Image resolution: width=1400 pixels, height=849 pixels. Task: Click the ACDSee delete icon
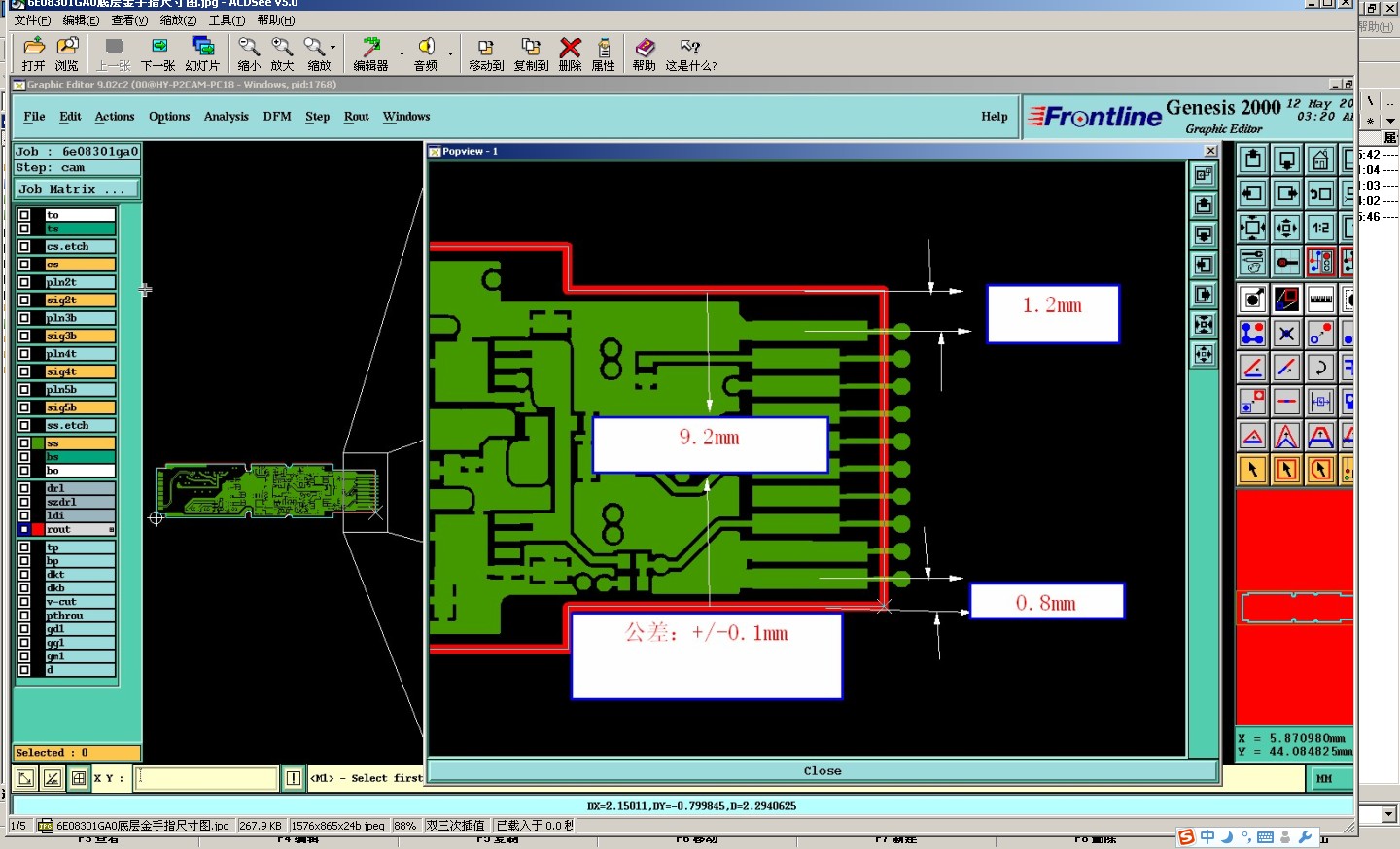coord(571,53)
